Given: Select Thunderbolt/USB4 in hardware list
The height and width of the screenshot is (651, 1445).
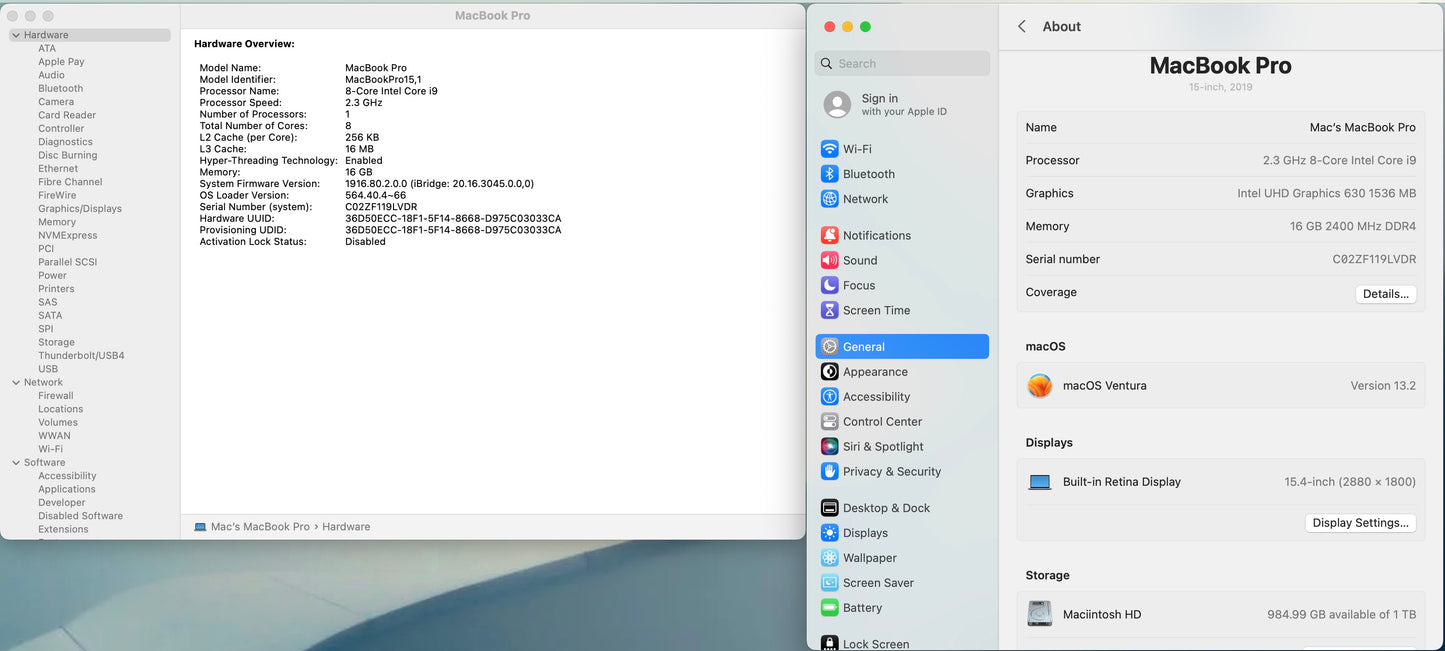Looking at the screenshot, I should (81, 356).
